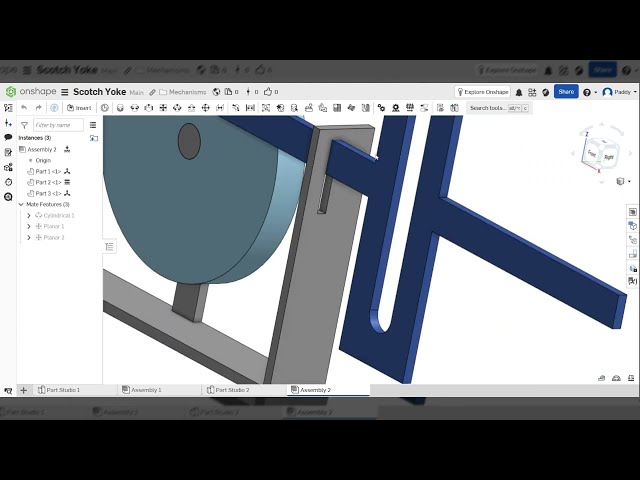Select the Slider mate tool
The image size is (640, 480).
click(x=149, y=108)
